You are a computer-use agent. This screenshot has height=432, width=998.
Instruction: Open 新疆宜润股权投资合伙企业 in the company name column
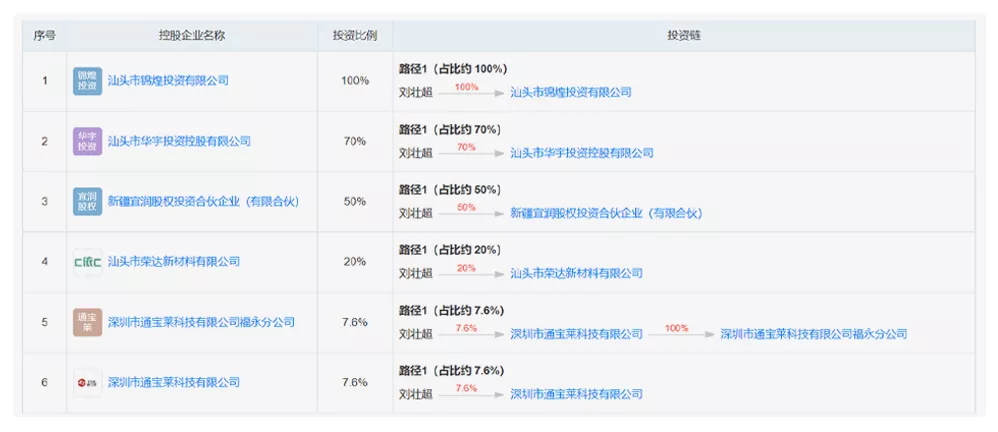pos(203,201)
